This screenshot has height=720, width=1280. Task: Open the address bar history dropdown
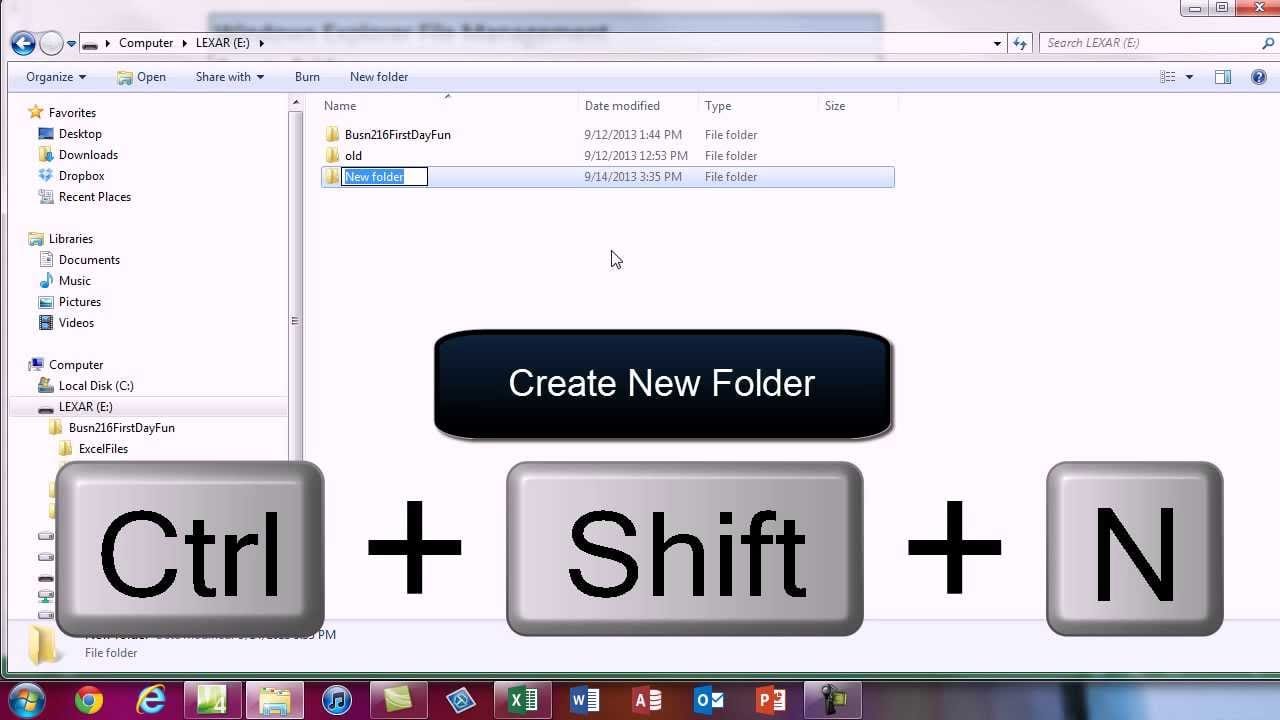997,43
